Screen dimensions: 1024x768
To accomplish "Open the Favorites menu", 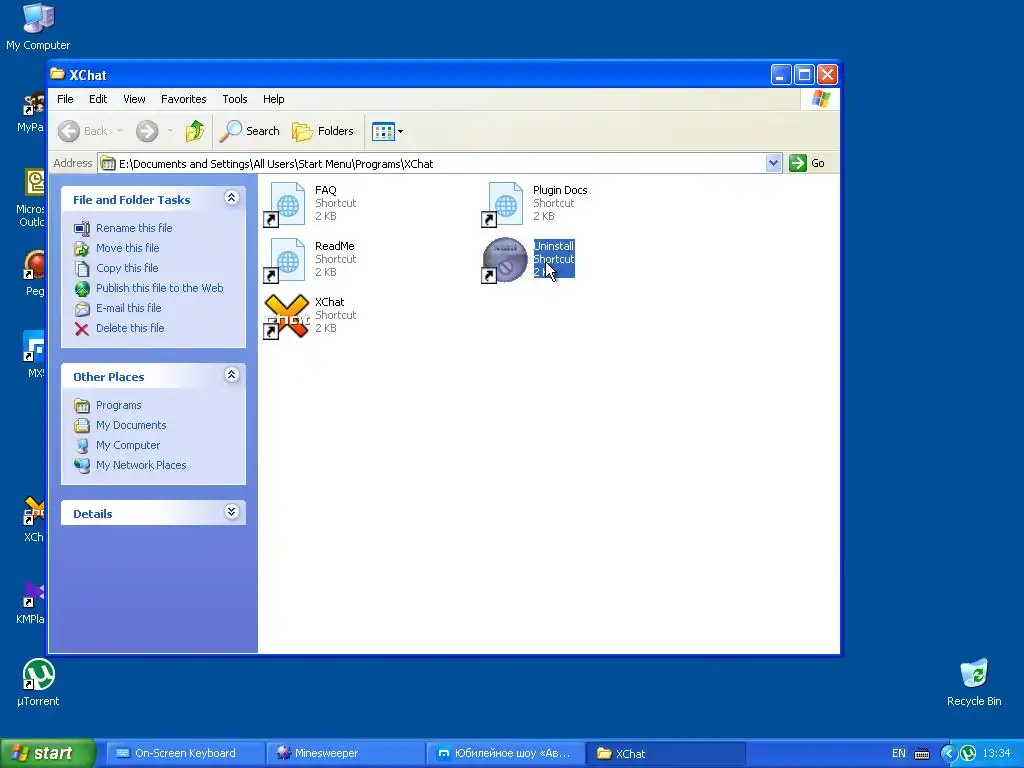I will point(184,99).
